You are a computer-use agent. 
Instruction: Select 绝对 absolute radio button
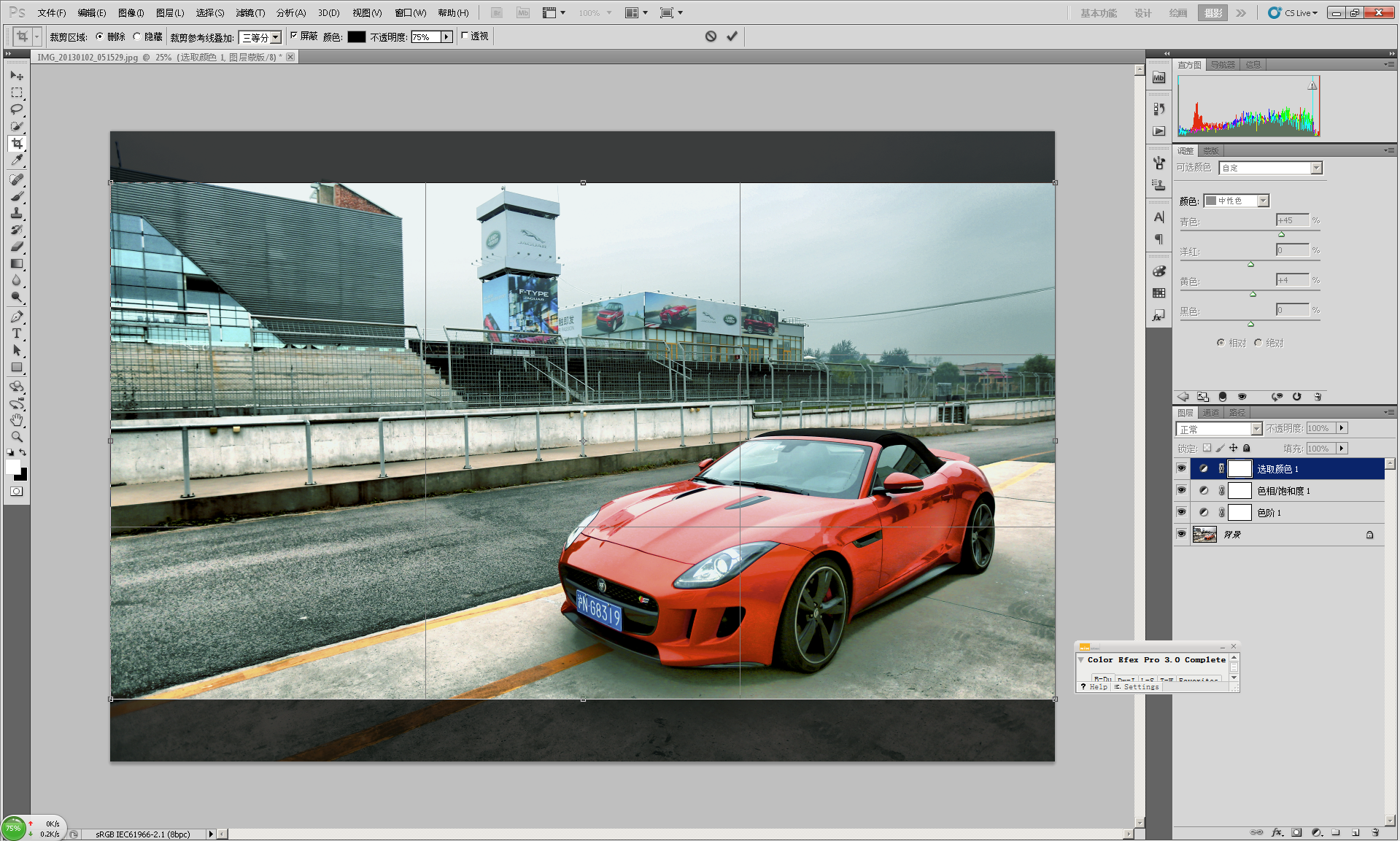tap(1258, 343)
